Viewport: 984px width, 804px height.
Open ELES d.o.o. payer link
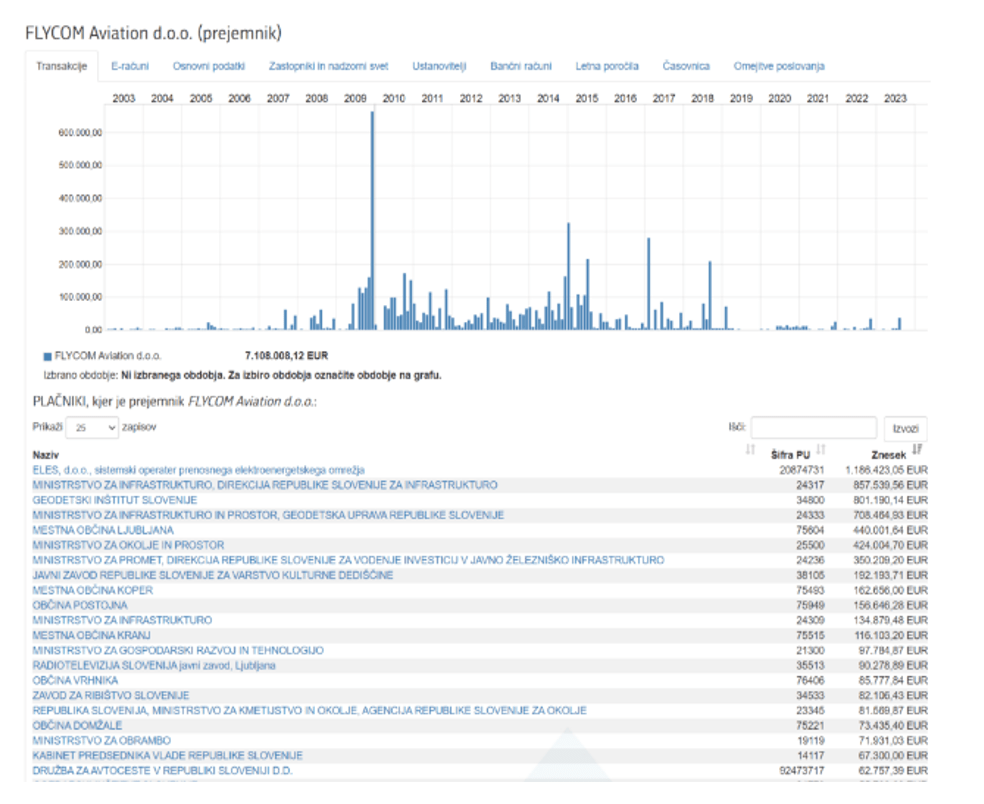tap(198, 470)
